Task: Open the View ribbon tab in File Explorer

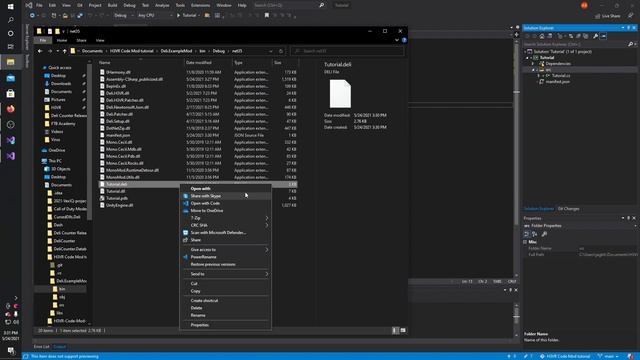Action: [x=100, y=40]
